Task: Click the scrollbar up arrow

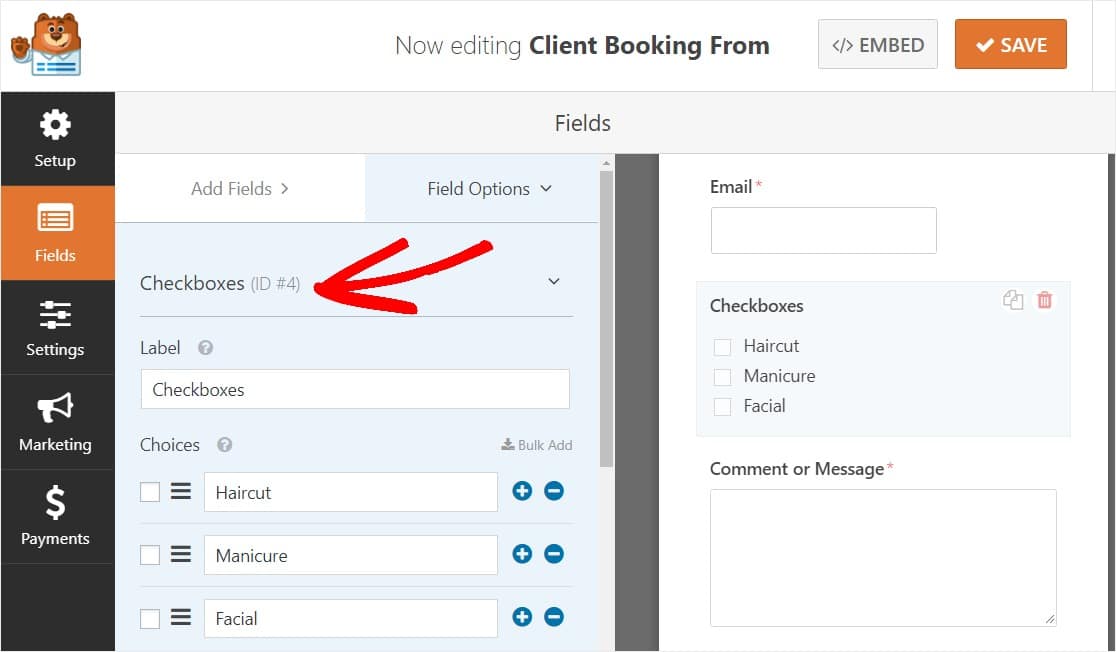Action: click(606, 164)
